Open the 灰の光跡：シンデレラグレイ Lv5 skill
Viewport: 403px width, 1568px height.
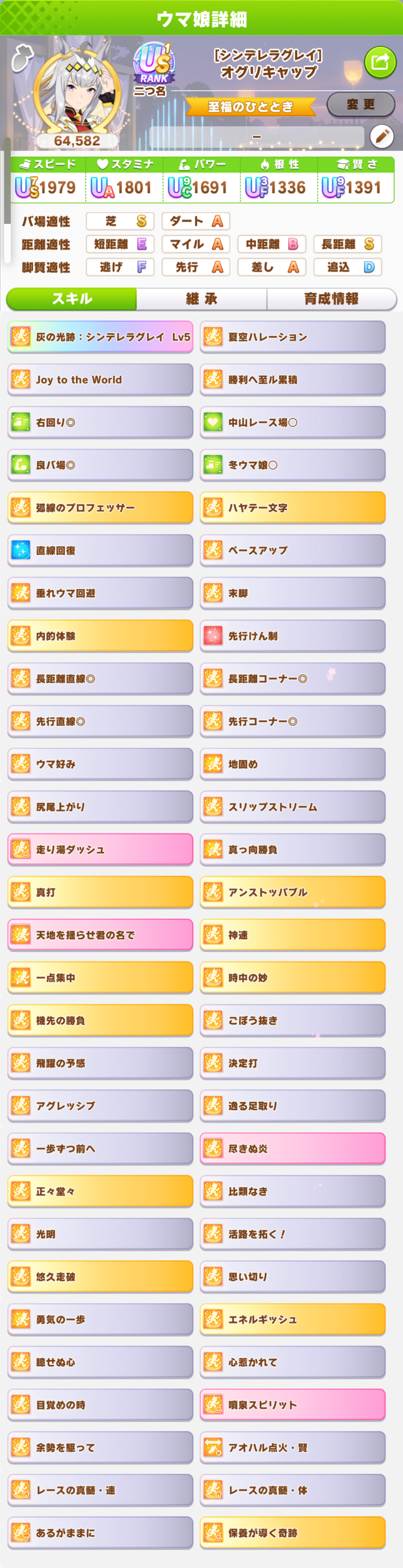[x=100, y=337]
